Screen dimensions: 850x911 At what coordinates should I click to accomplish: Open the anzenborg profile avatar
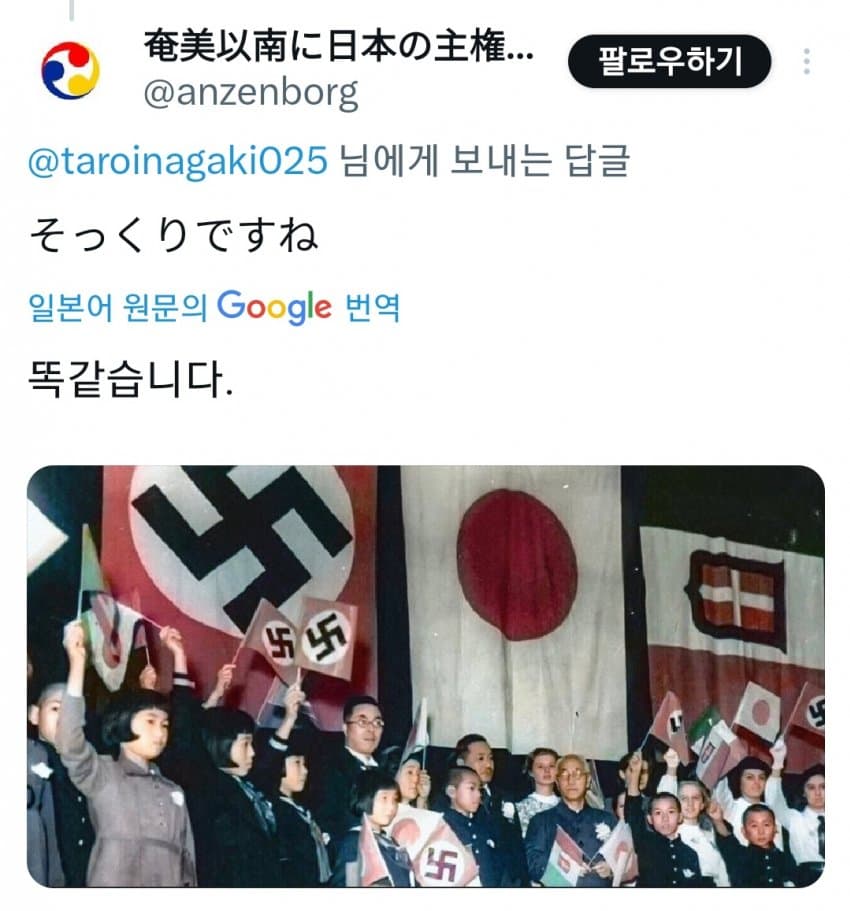[x=70, y=70]
